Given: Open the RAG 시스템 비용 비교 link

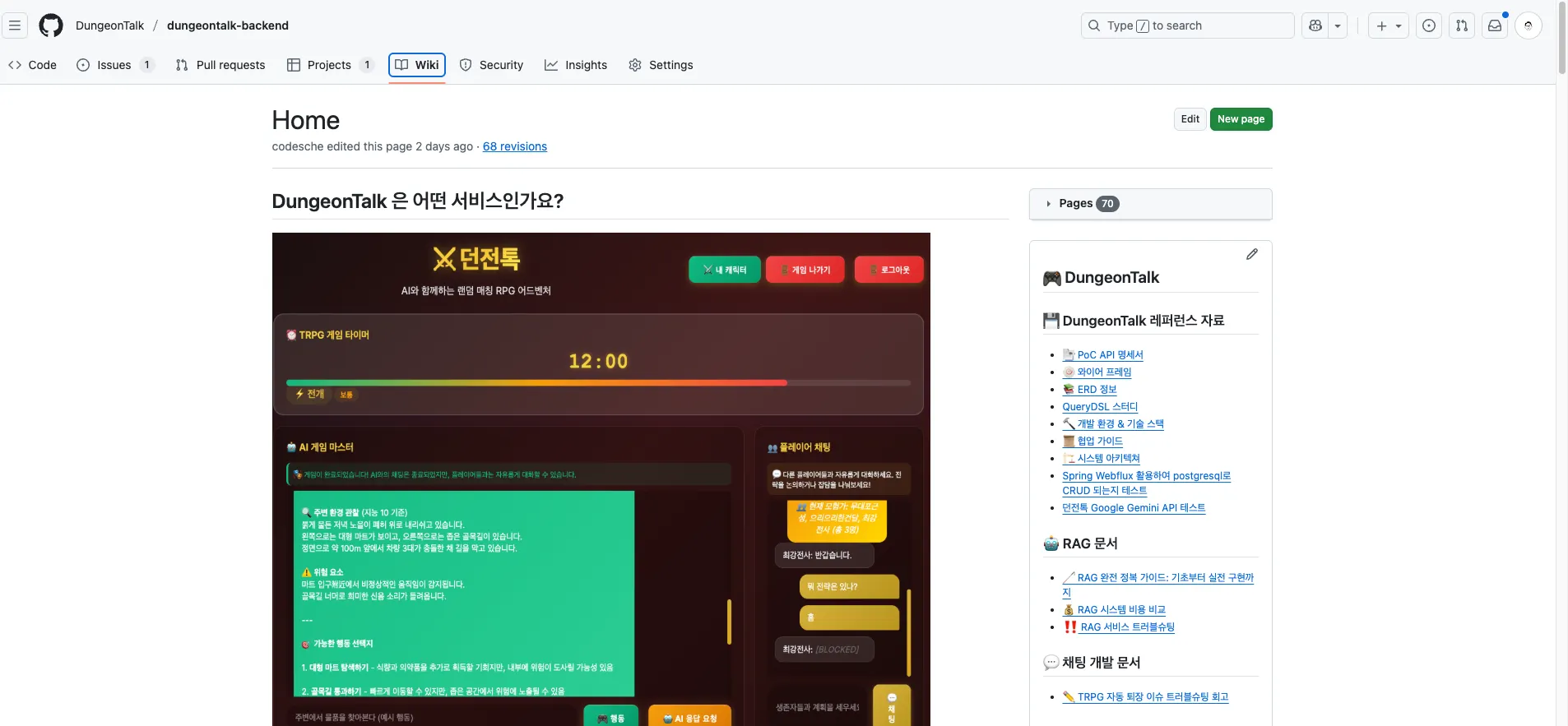Looking at the screenshot, I should click(x=1114, y=610).
